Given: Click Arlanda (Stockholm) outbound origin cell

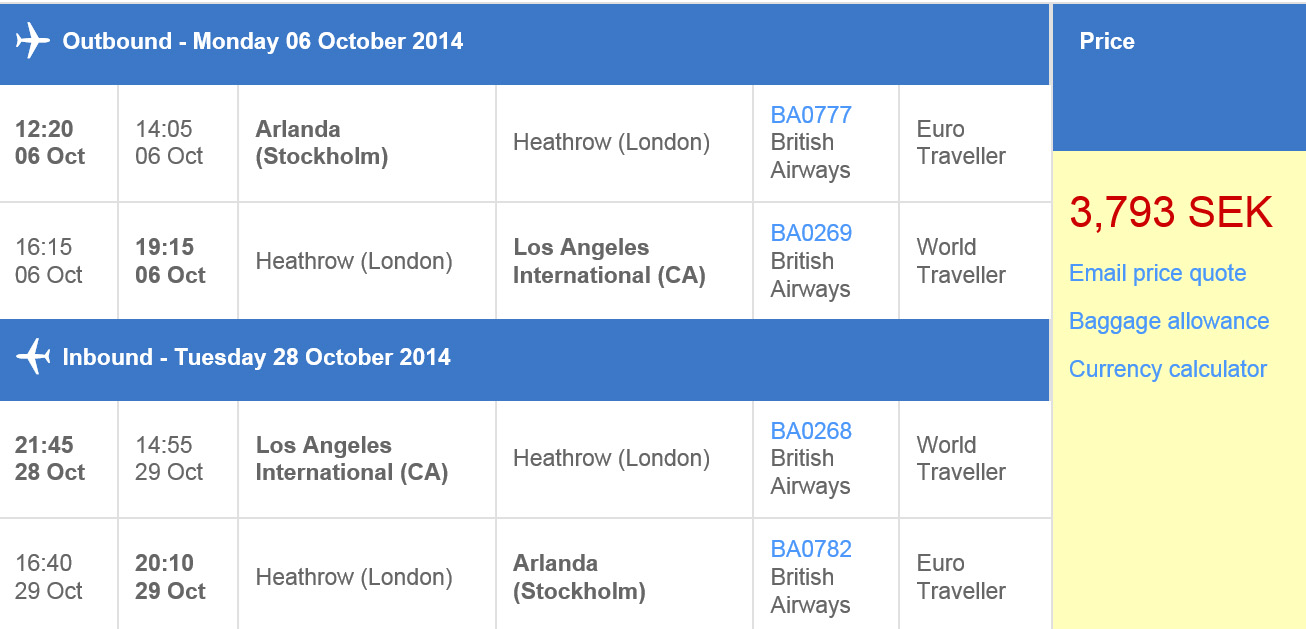Looking at the screenshot, I should [322, 142].
